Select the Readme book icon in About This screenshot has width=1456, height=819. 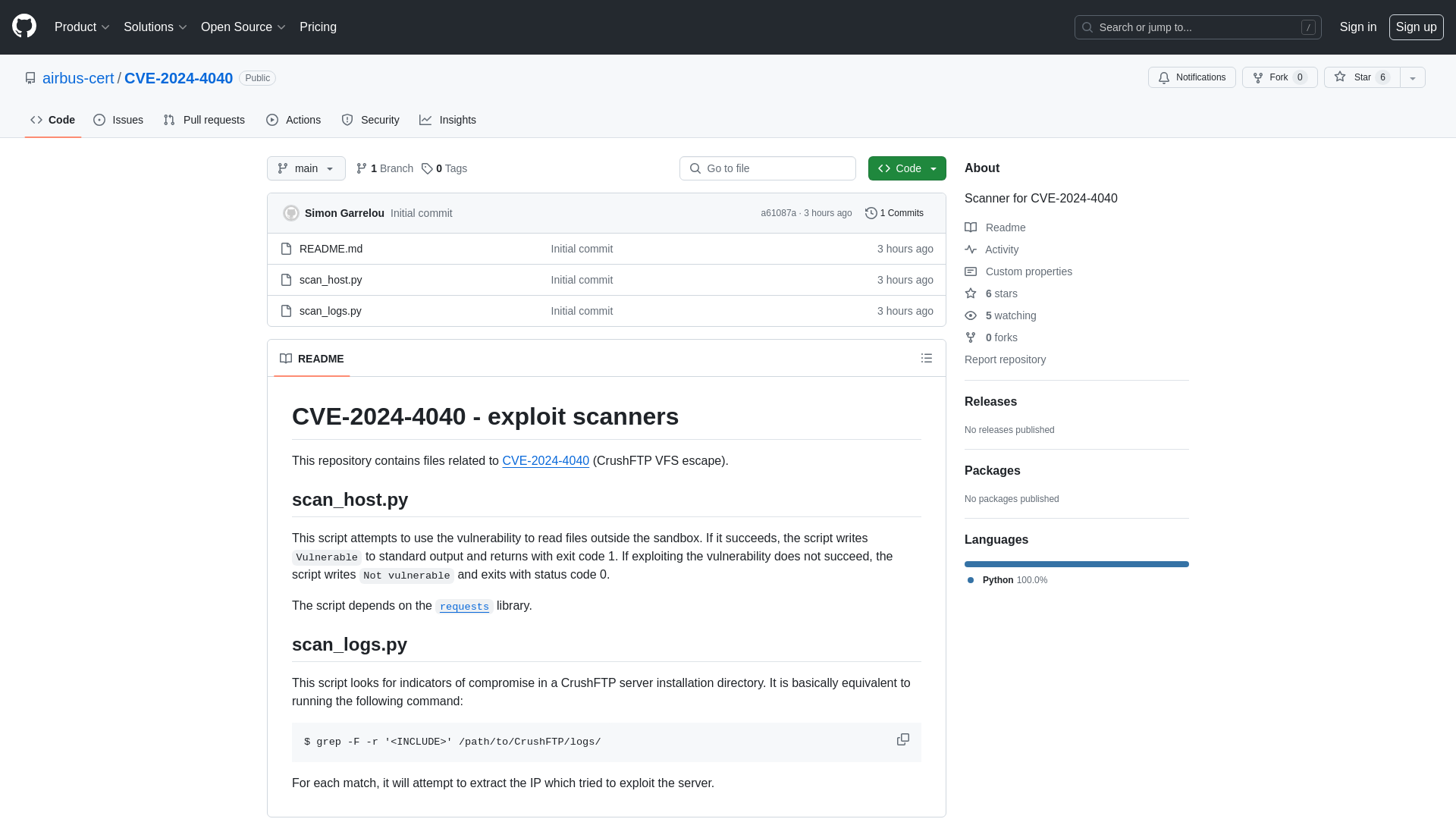click(971, 227)
